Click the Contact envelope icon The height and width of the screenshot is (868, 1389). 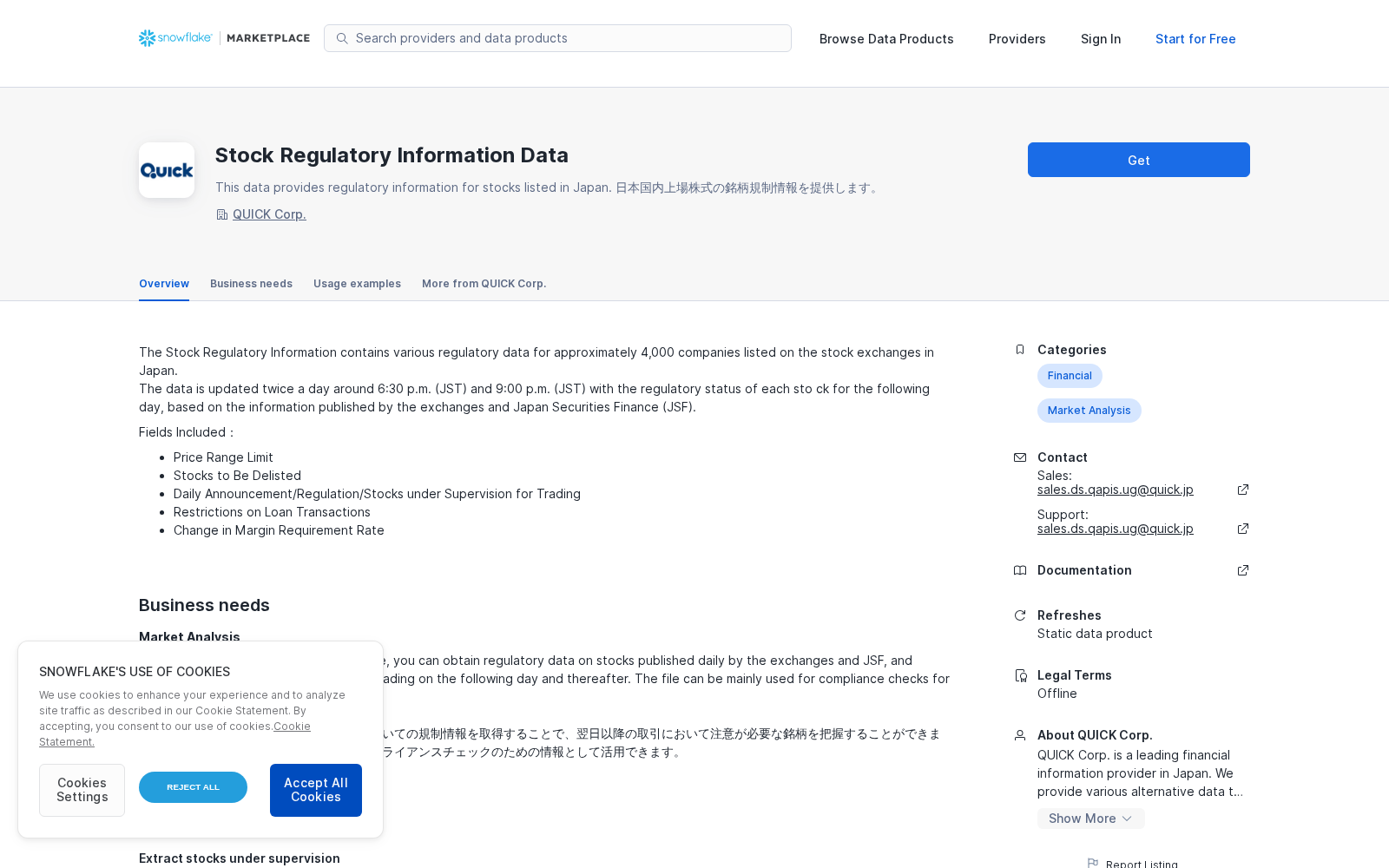1020,457
